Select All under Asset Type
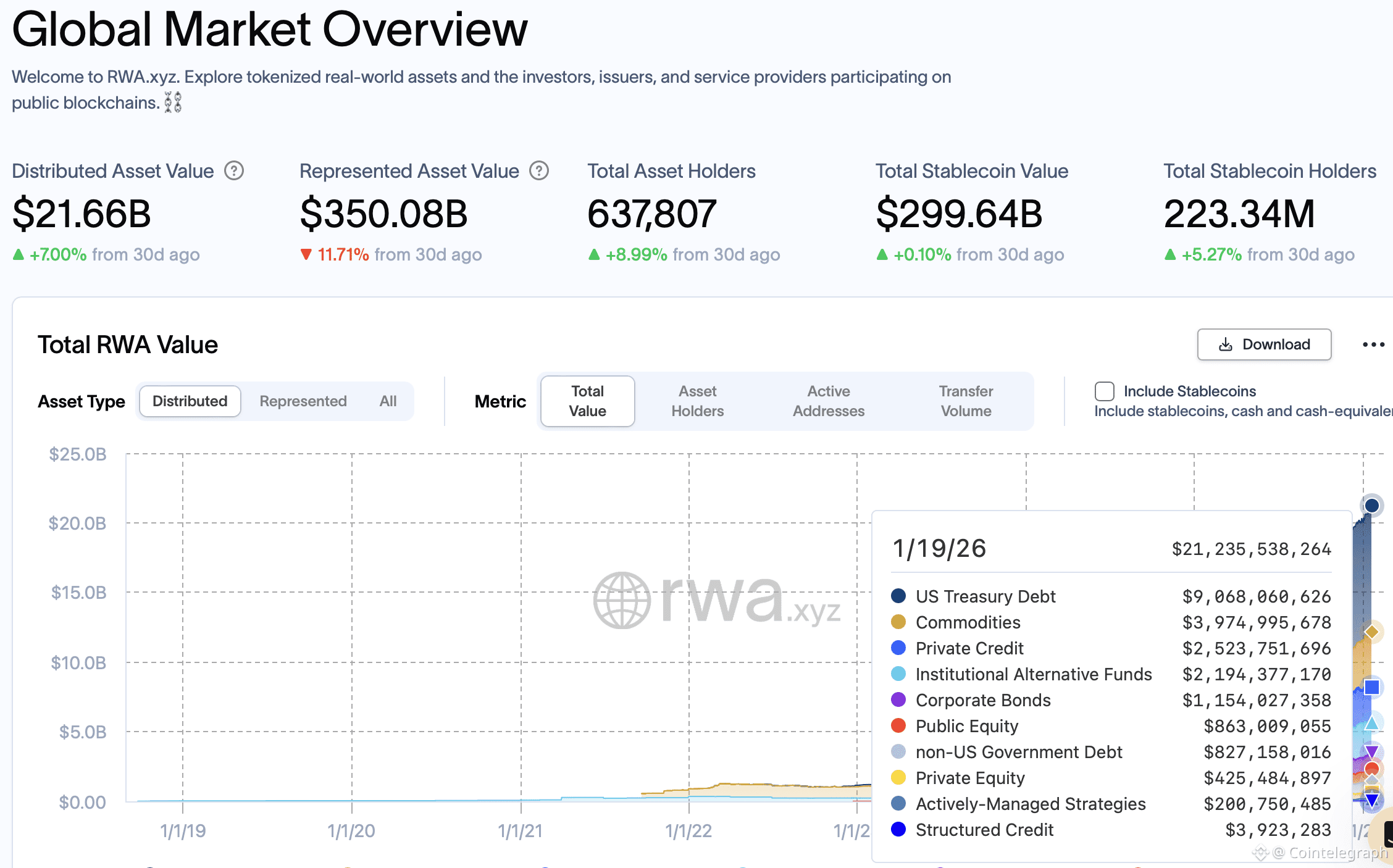 (388, 401)
